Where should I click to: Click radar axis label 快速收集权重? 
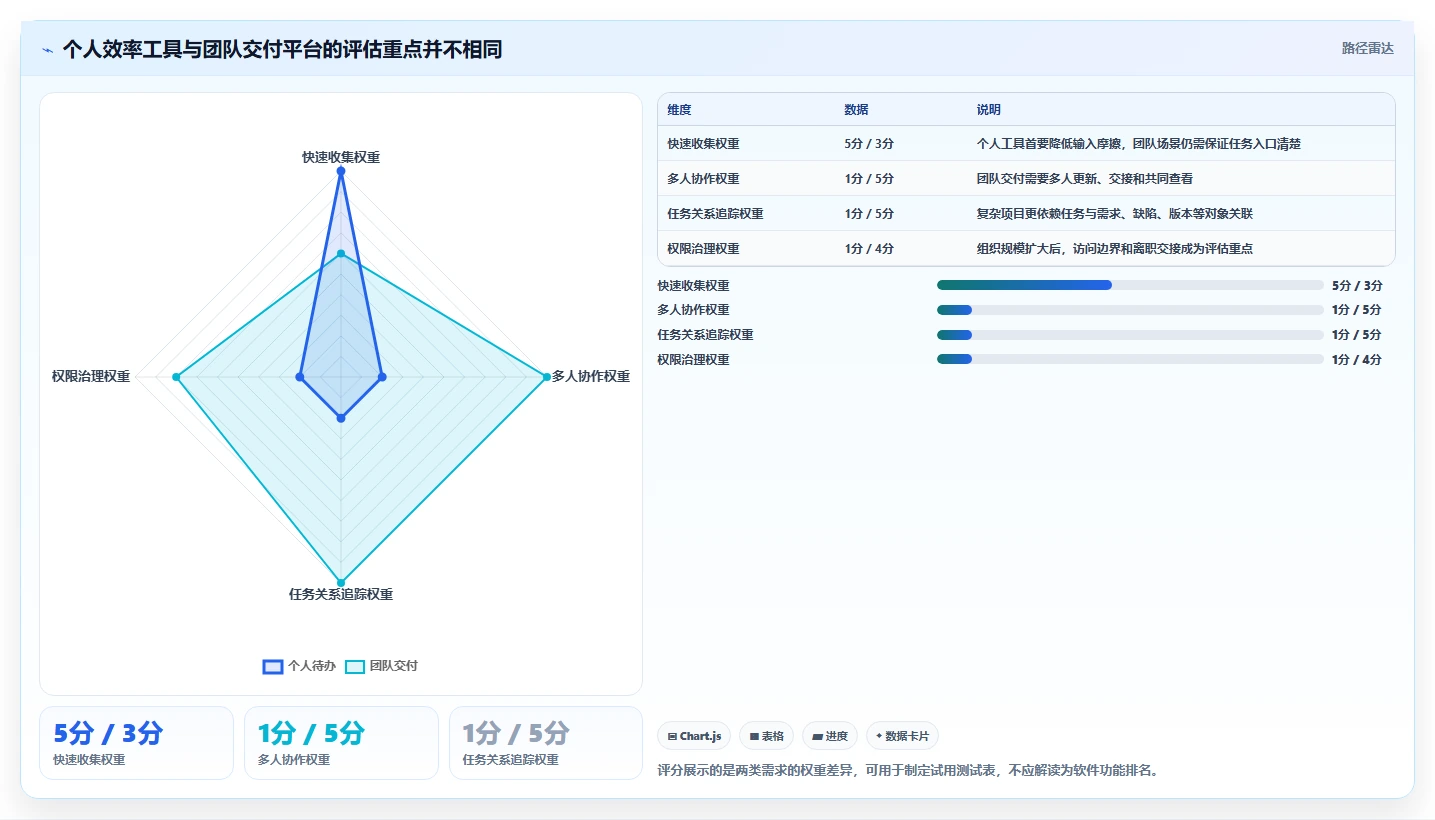coord(341,157)
